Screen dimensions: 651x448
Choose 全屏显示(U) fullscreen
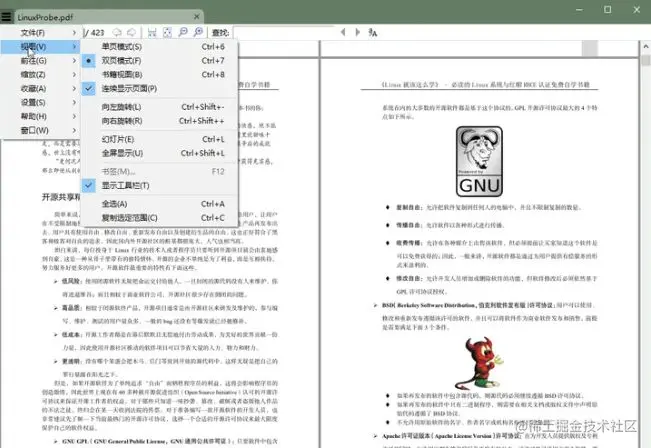(x=160, y=153)
